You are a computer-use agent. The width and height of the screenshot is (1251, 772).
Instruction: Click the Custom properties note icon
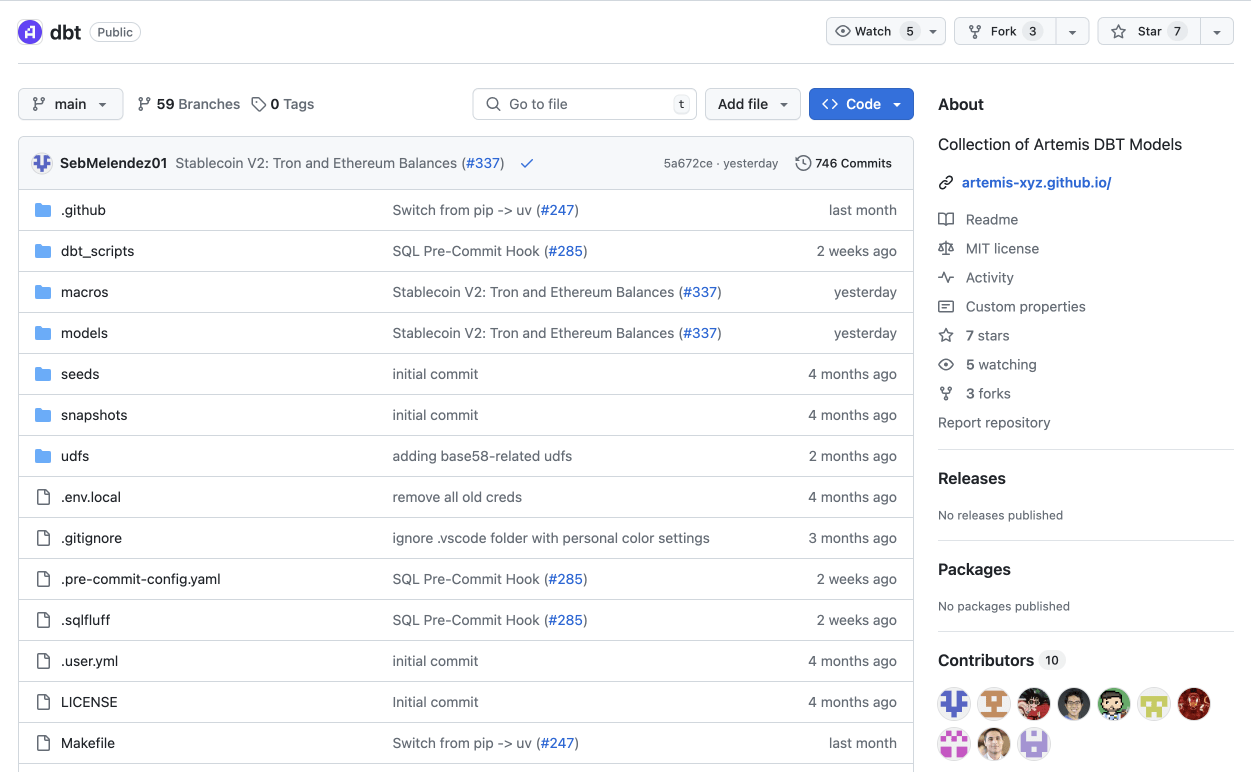point(946,306)
